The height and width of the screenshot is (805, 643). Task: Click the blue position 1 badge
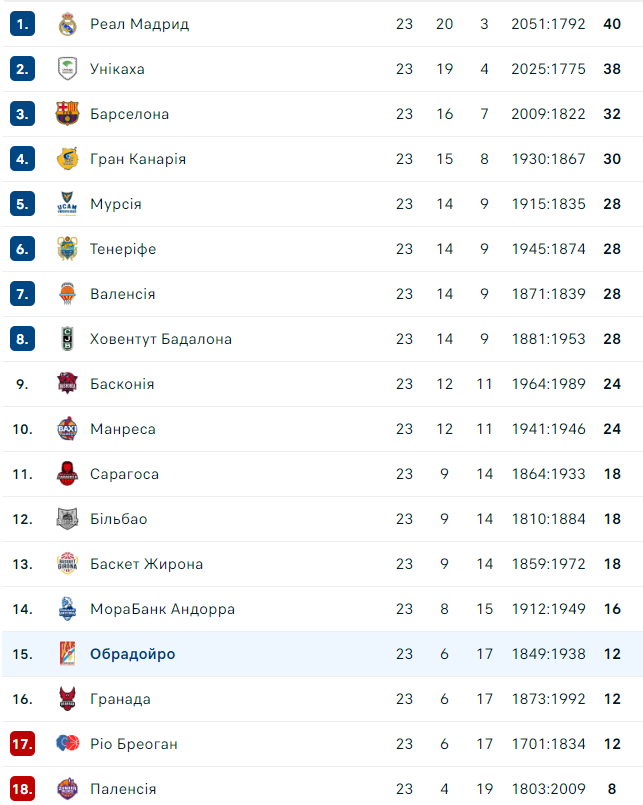click(x=23, y=24)
